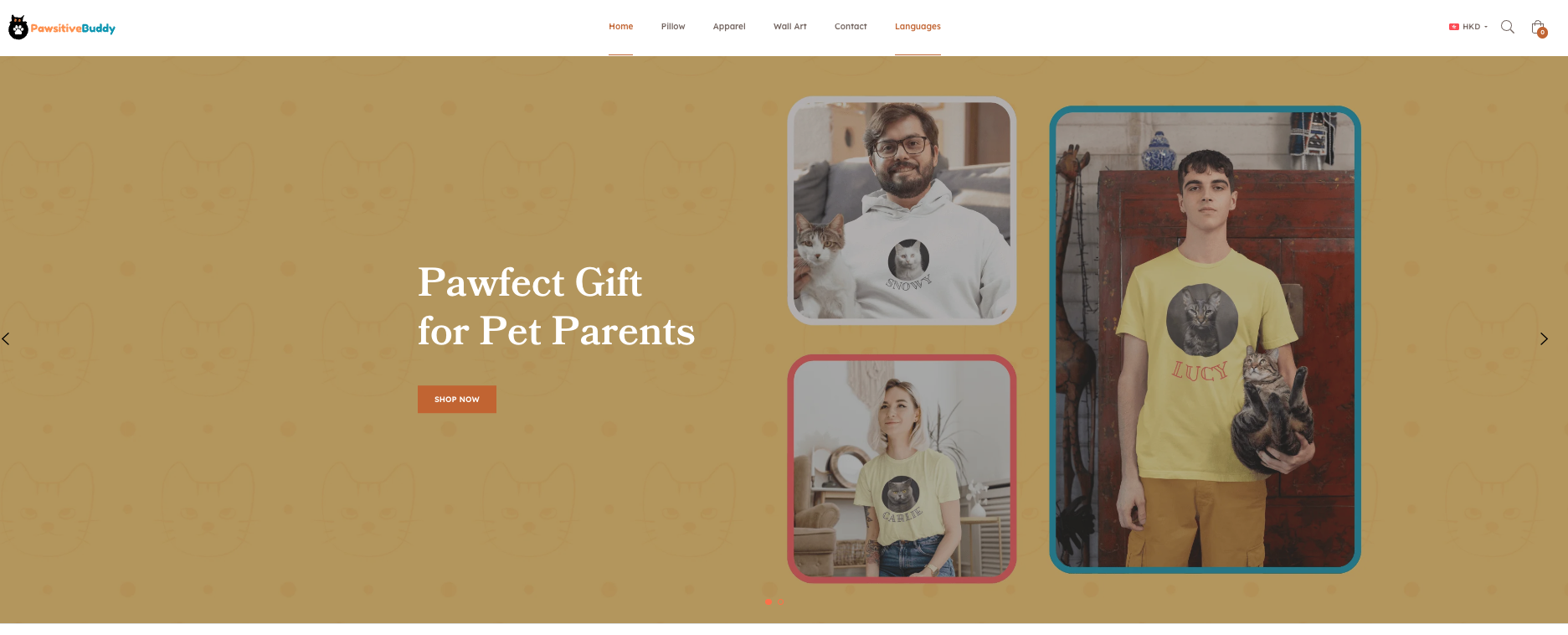Open the shopping bag cart icon
This screenshot has height=635, width=1568.
pyautogui.click(x=1537, y=27)
